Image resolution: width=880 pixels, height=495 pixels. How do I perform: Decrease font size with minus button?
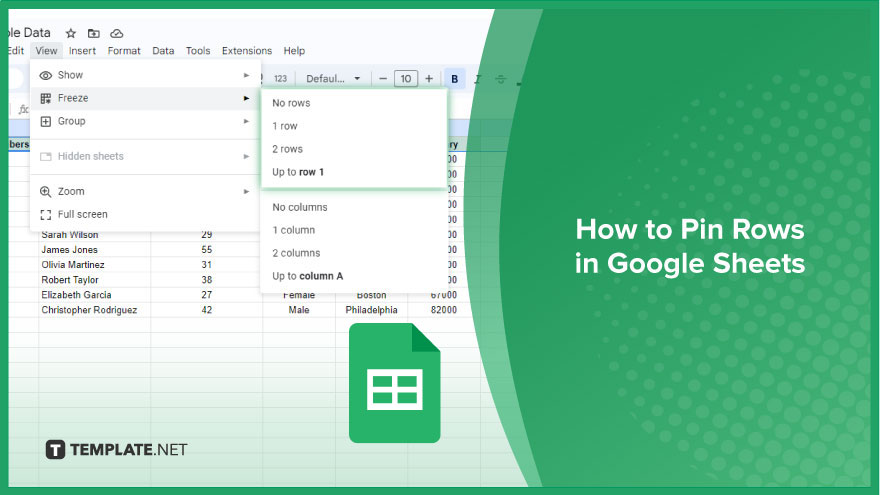pos(383,79)
